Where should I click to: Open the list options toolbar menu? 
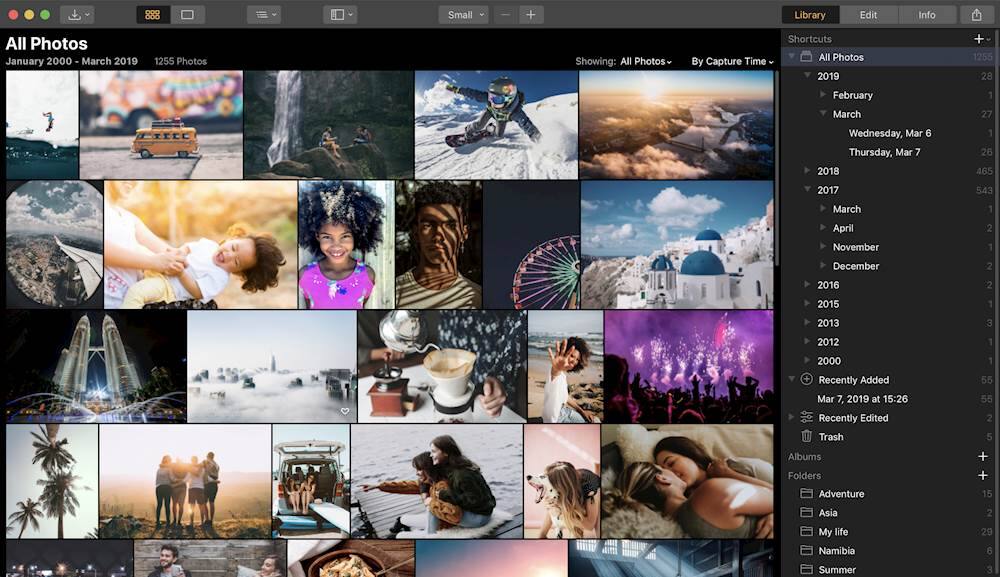pyautogui.click(x=262, y=15)
